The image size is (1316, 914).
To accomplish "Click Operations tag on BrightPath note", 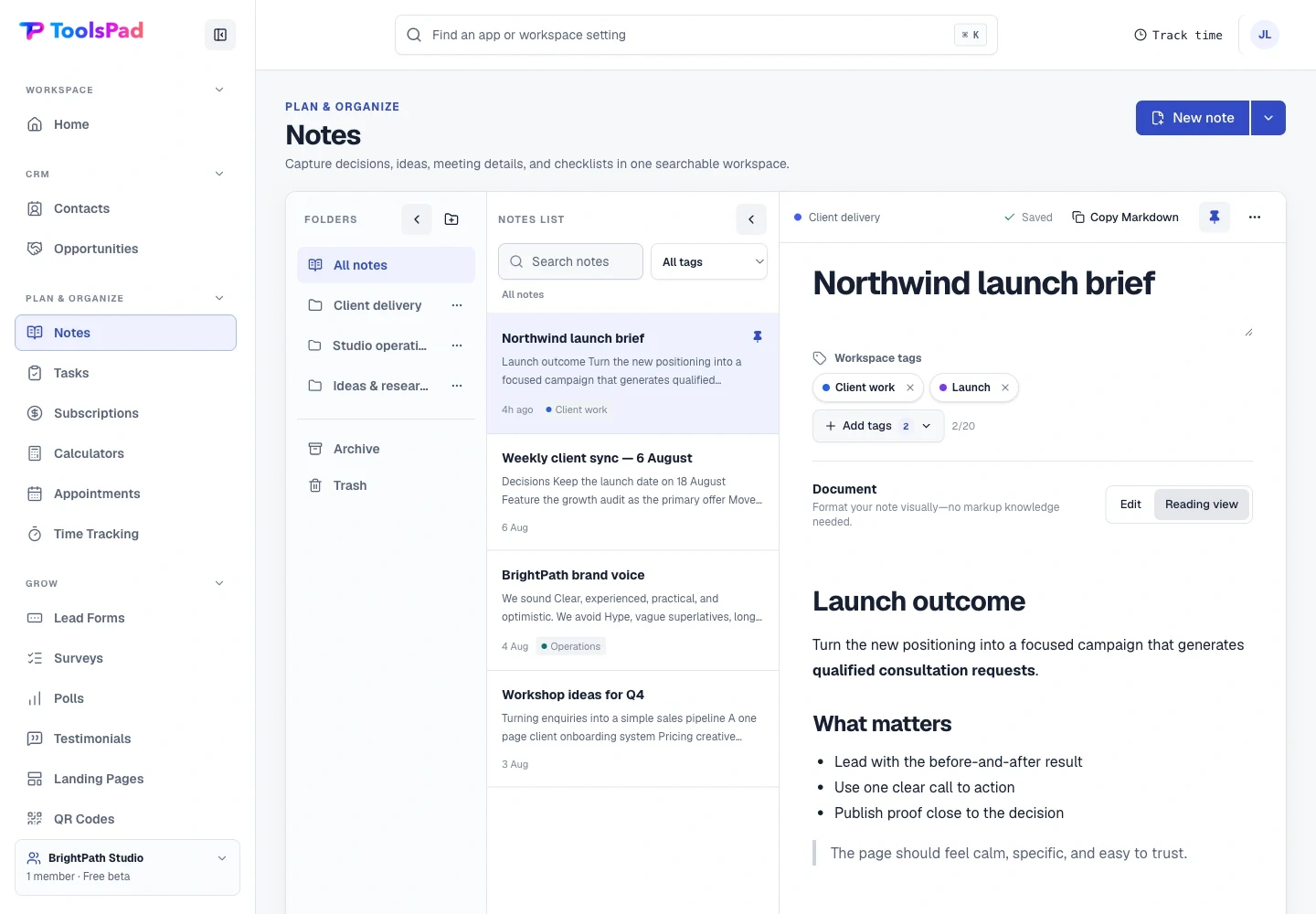I will coord(571,646).
